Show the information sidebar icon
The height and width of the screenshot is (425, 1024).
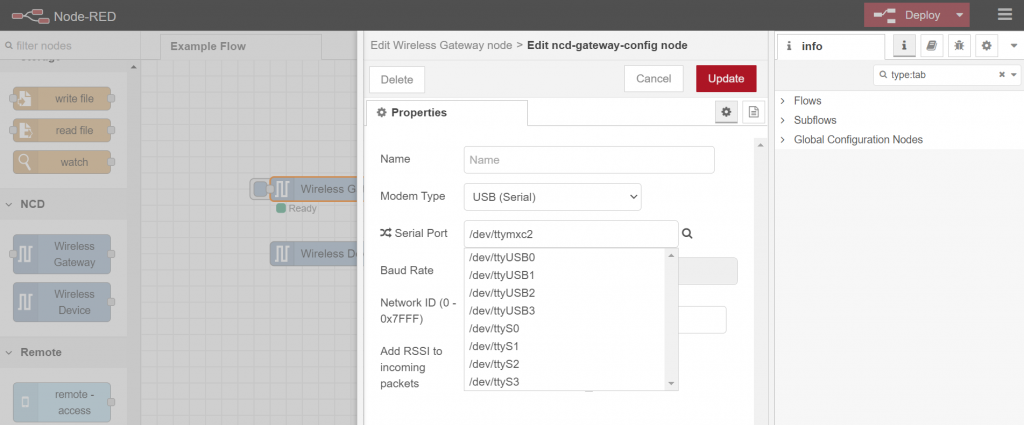pyautogui.click(x=904, y=46)
